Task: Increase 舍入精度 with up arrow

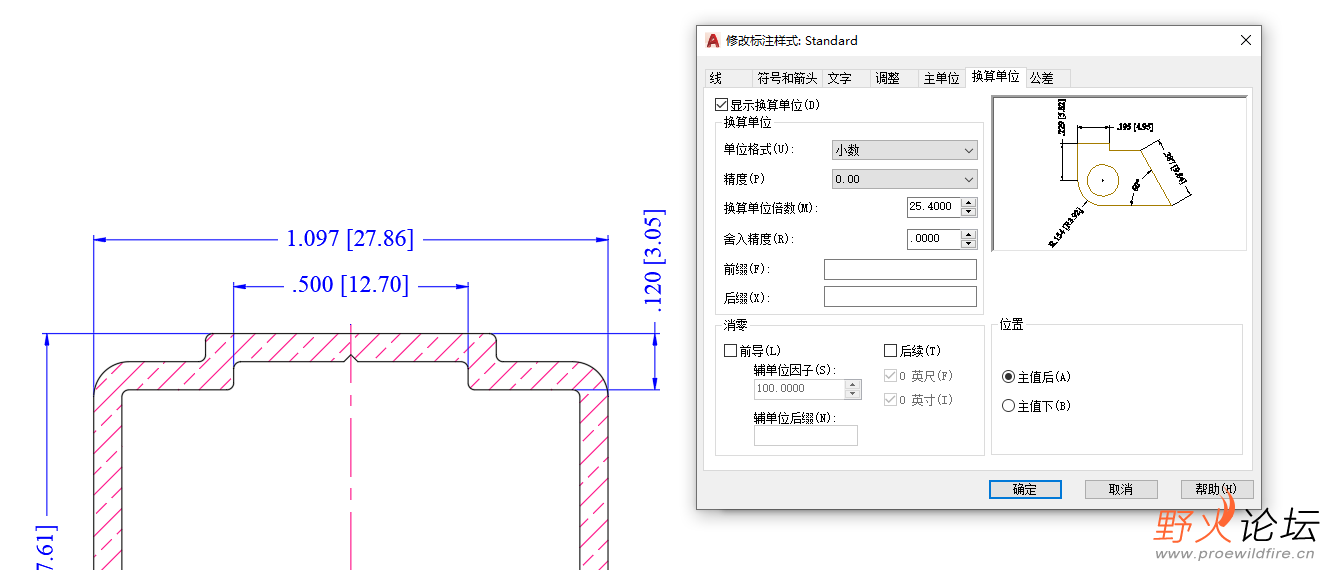Action: click(968, 235)
